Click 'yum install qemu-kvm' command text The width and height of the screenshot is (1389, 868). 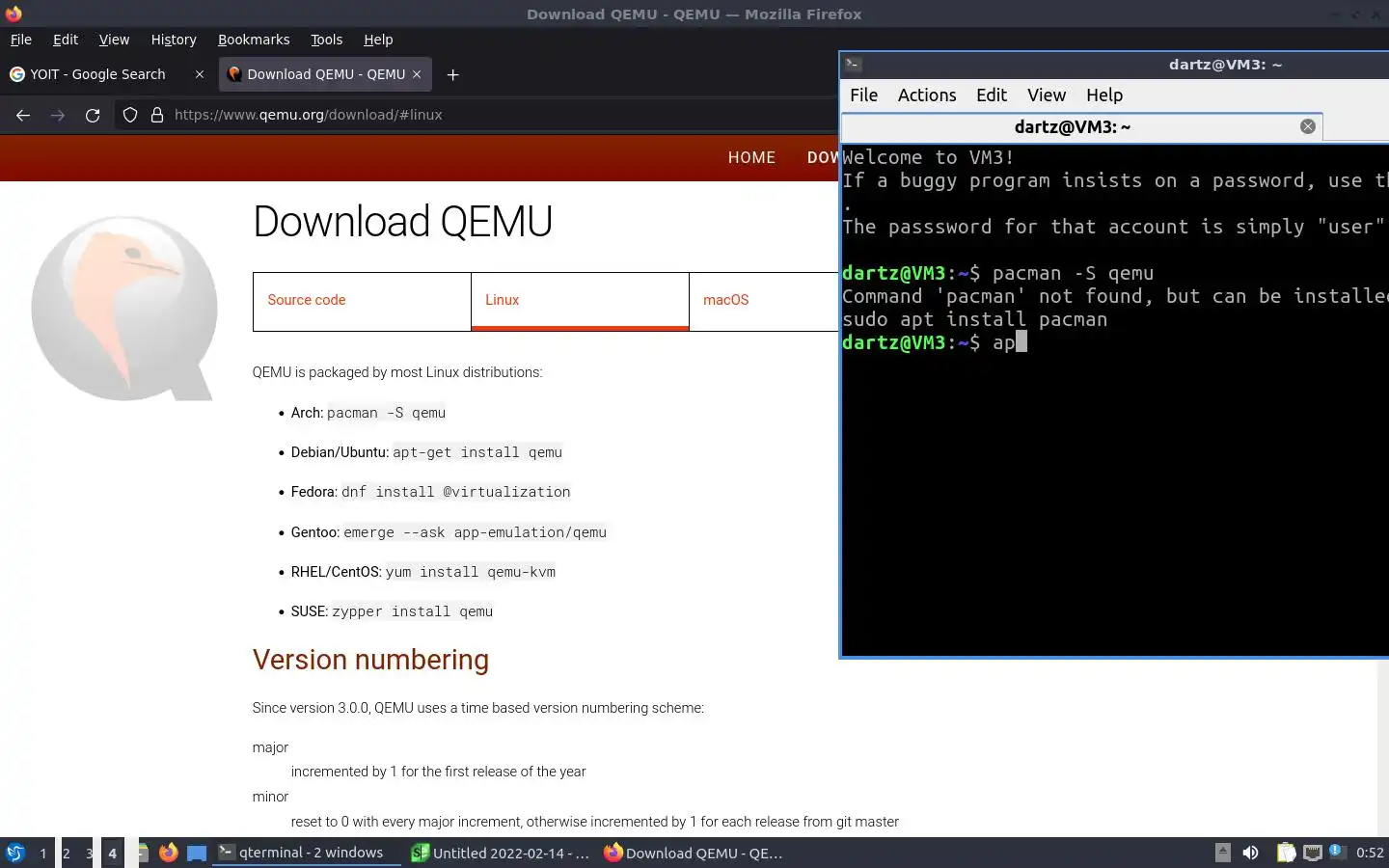tap(471, 572)
